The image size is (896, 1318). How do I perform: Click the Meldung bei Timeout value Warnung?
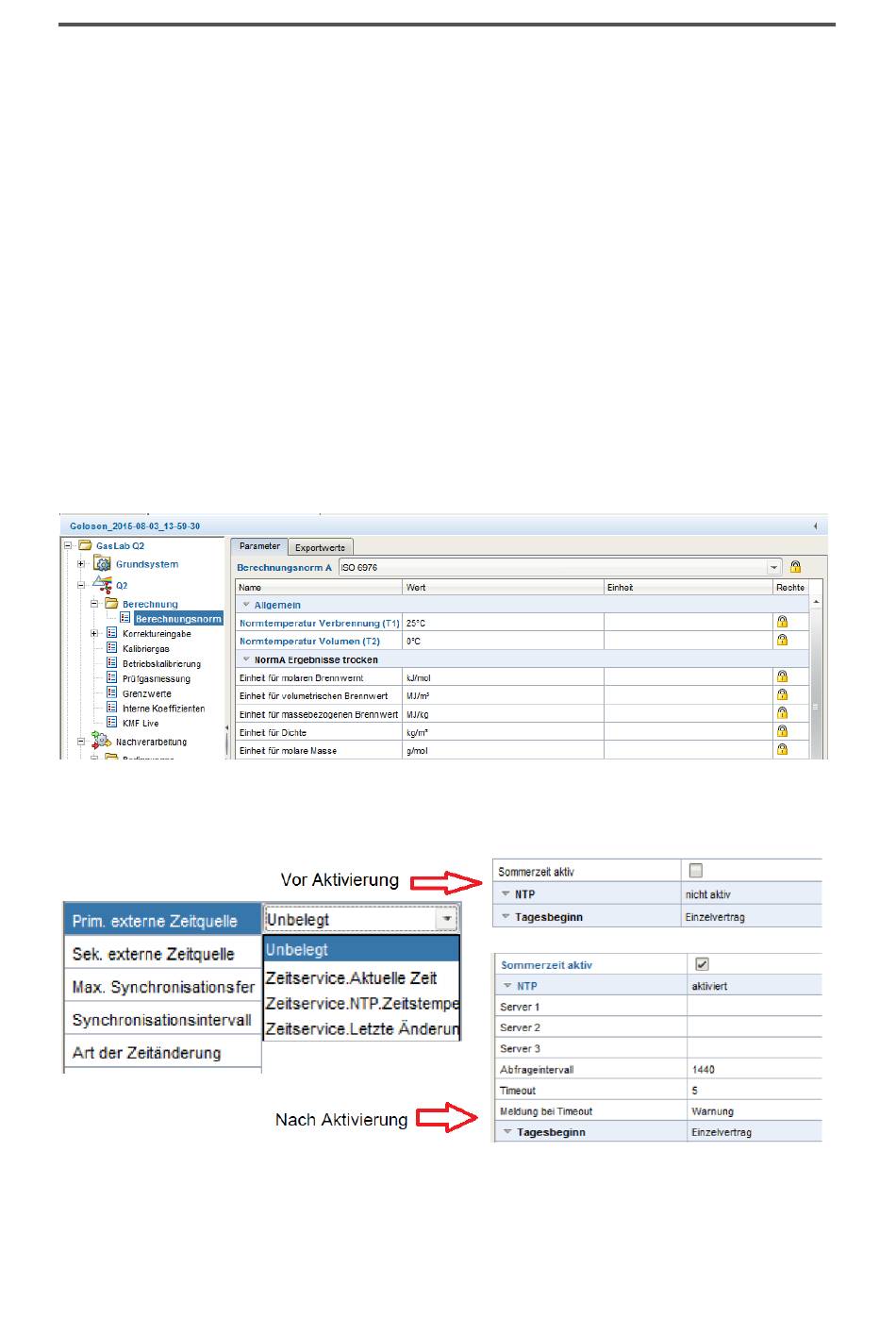(x=755, y=1111)
